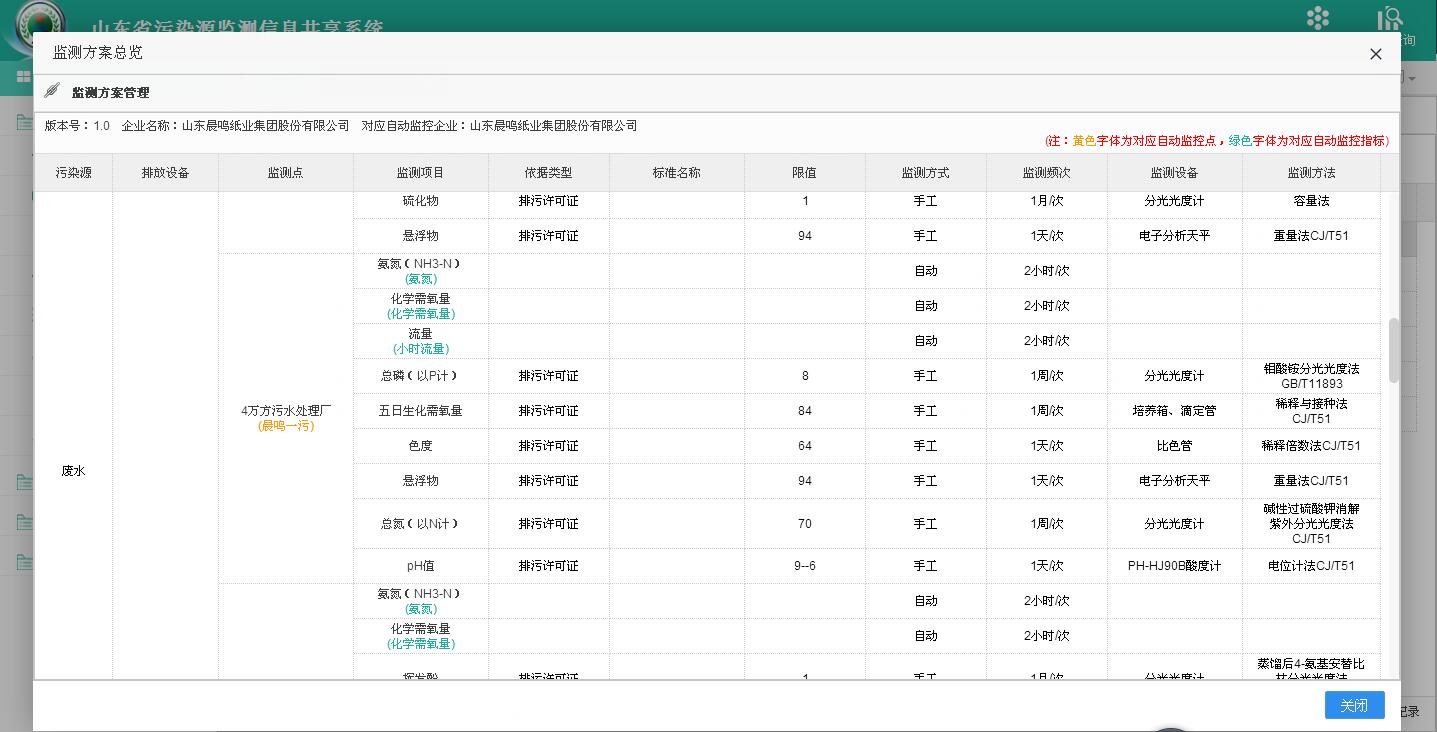Open the apps grid icon in the top bar

[x=1318, y=17]
